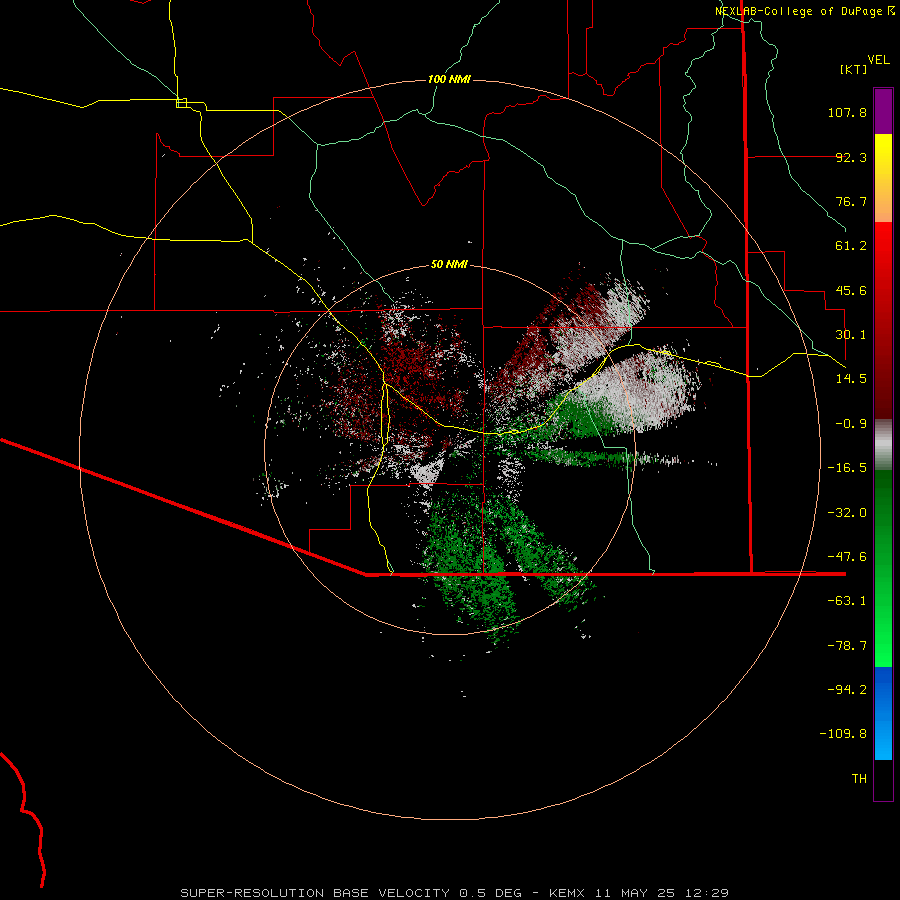Select the -47.6 legend value
The image size is (900, 900).
[847, 557]
